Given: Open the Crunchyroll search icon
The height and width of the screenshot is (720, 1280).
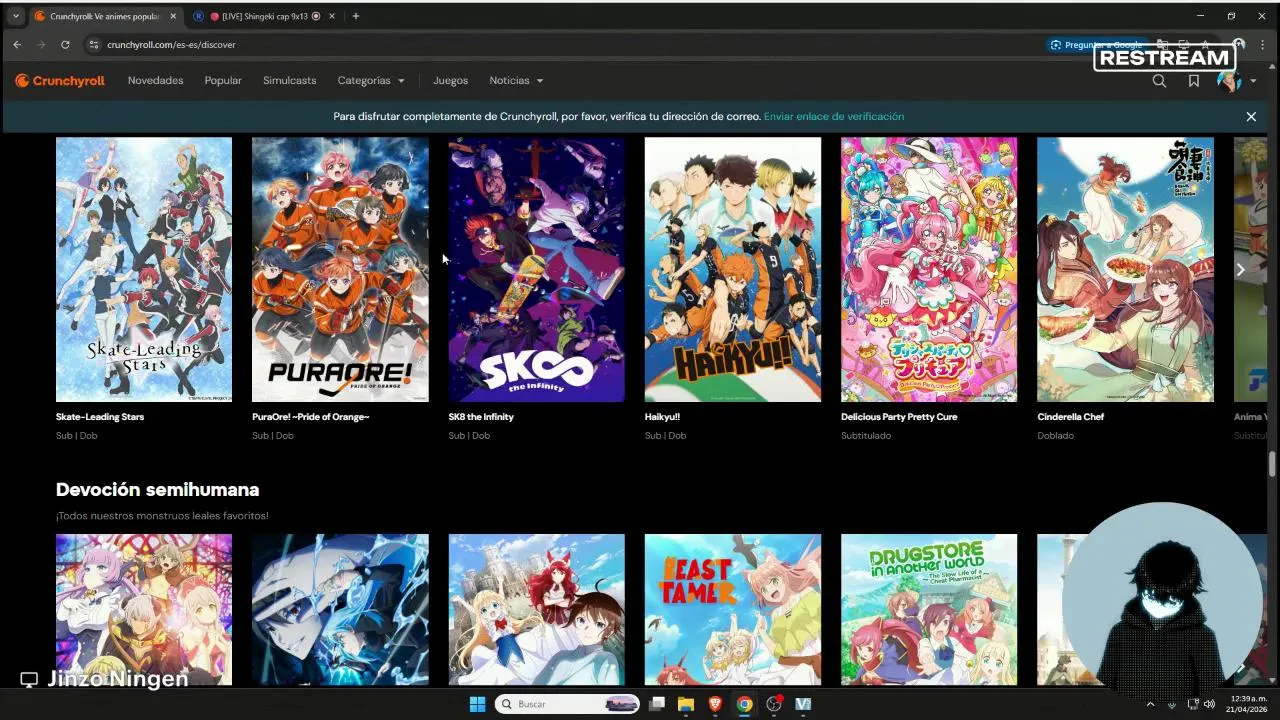Looking at the screenshot, I should 1159,81.
